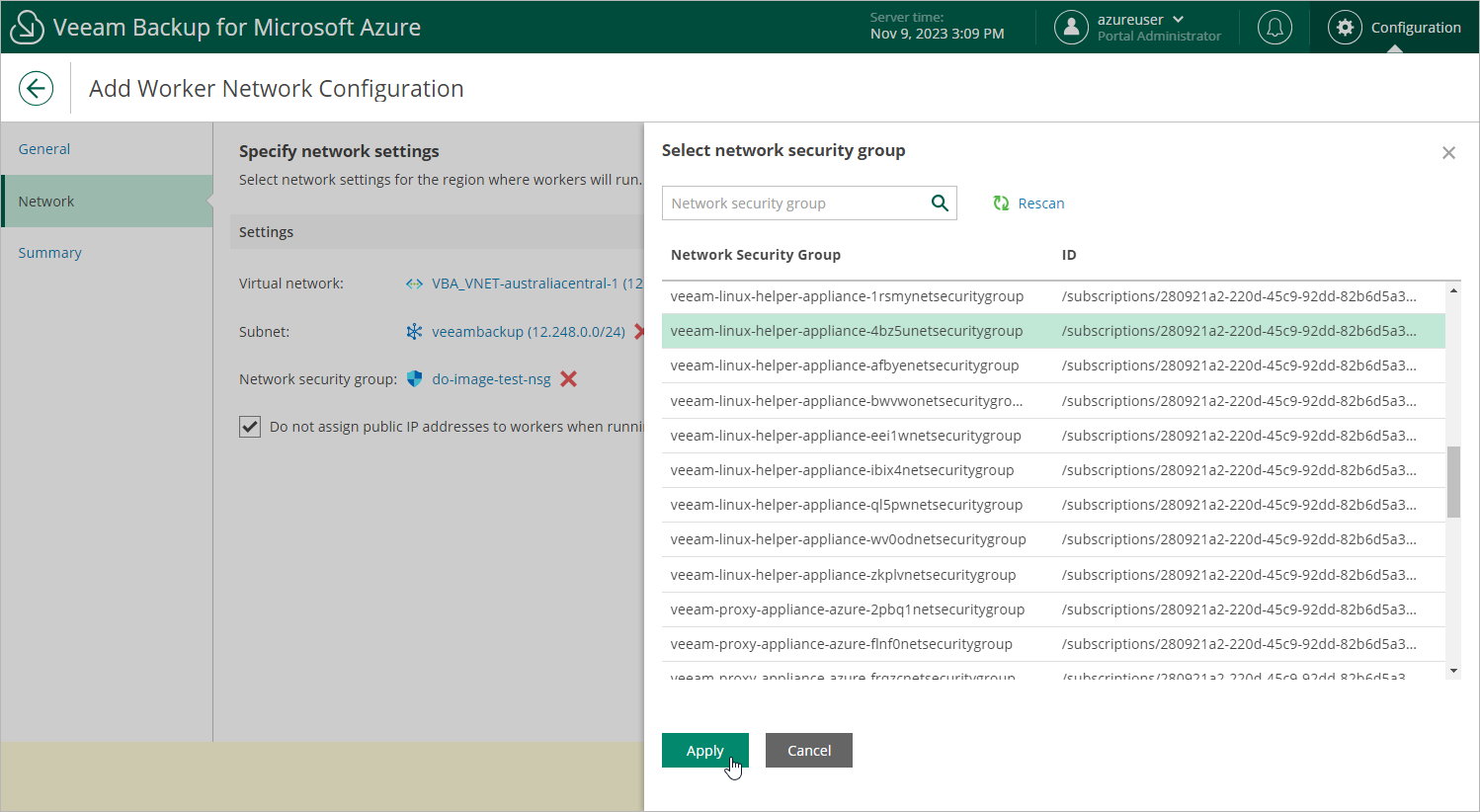Image resolution: width=1480 pixels, height=812 pixels.
Task: Select veeam-linux-helper-appliance-4bz5unetsecuritygroup row
Action: [1053, 331]
